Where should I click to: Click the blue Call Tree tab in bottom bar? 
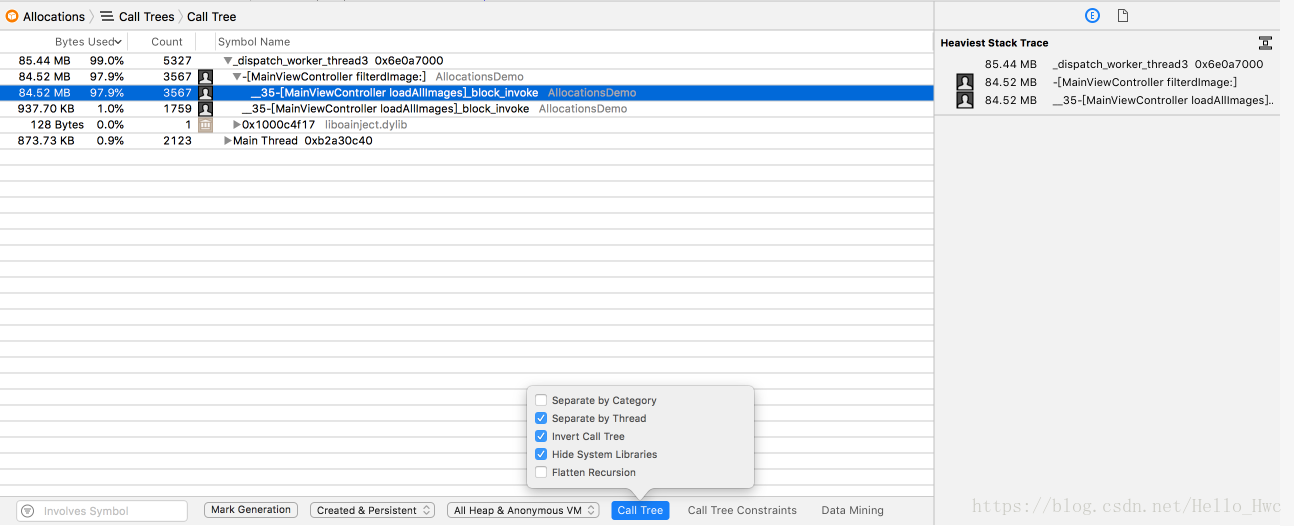(x=640, y=510)
